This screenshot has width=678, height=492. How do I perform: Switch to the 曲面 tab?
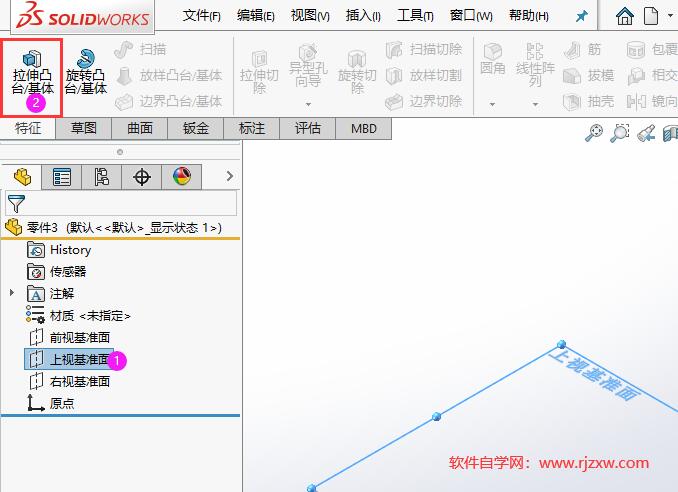(x=140, y=128)
